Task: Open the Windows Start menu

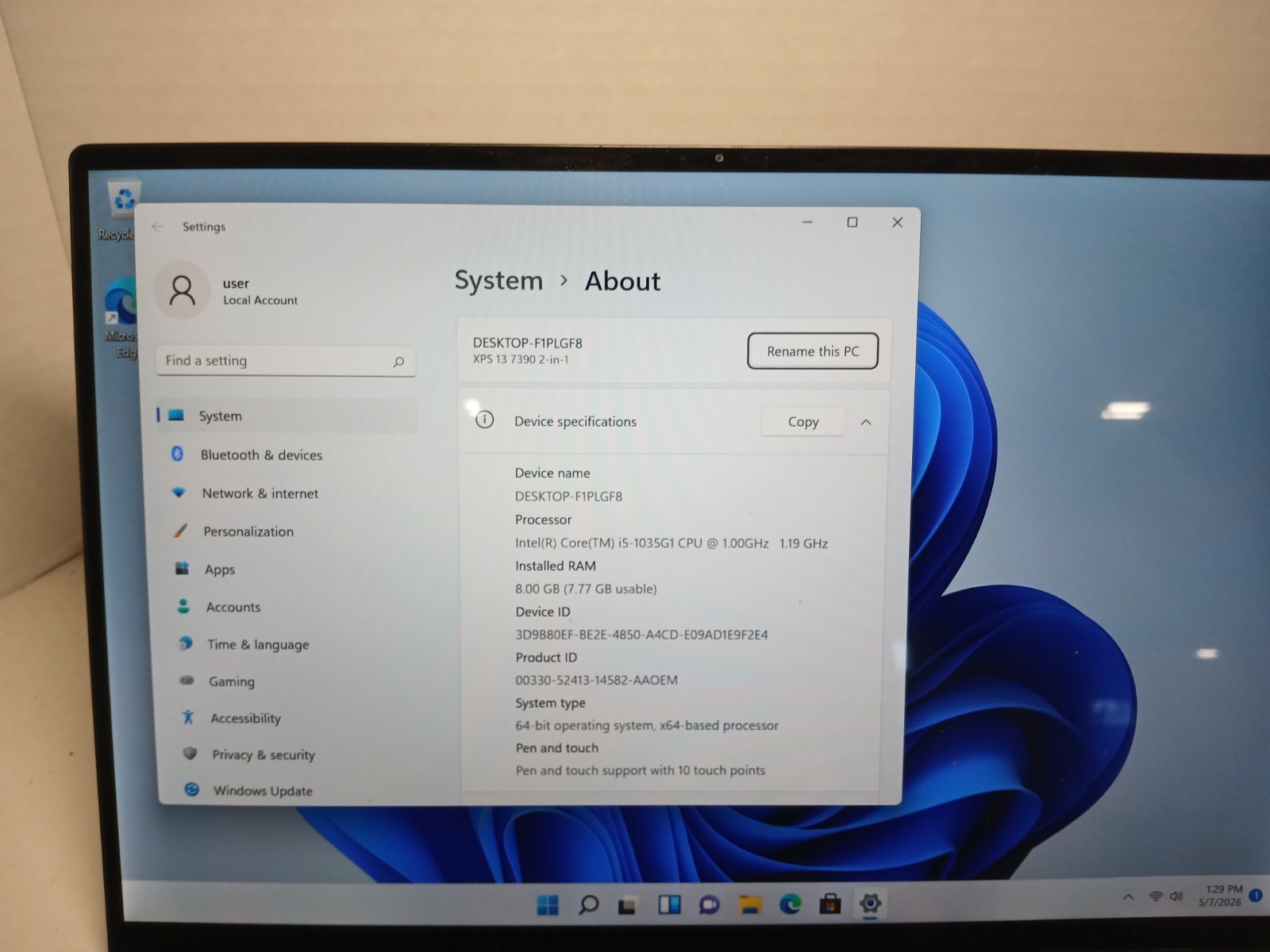Action: point(548,904)
